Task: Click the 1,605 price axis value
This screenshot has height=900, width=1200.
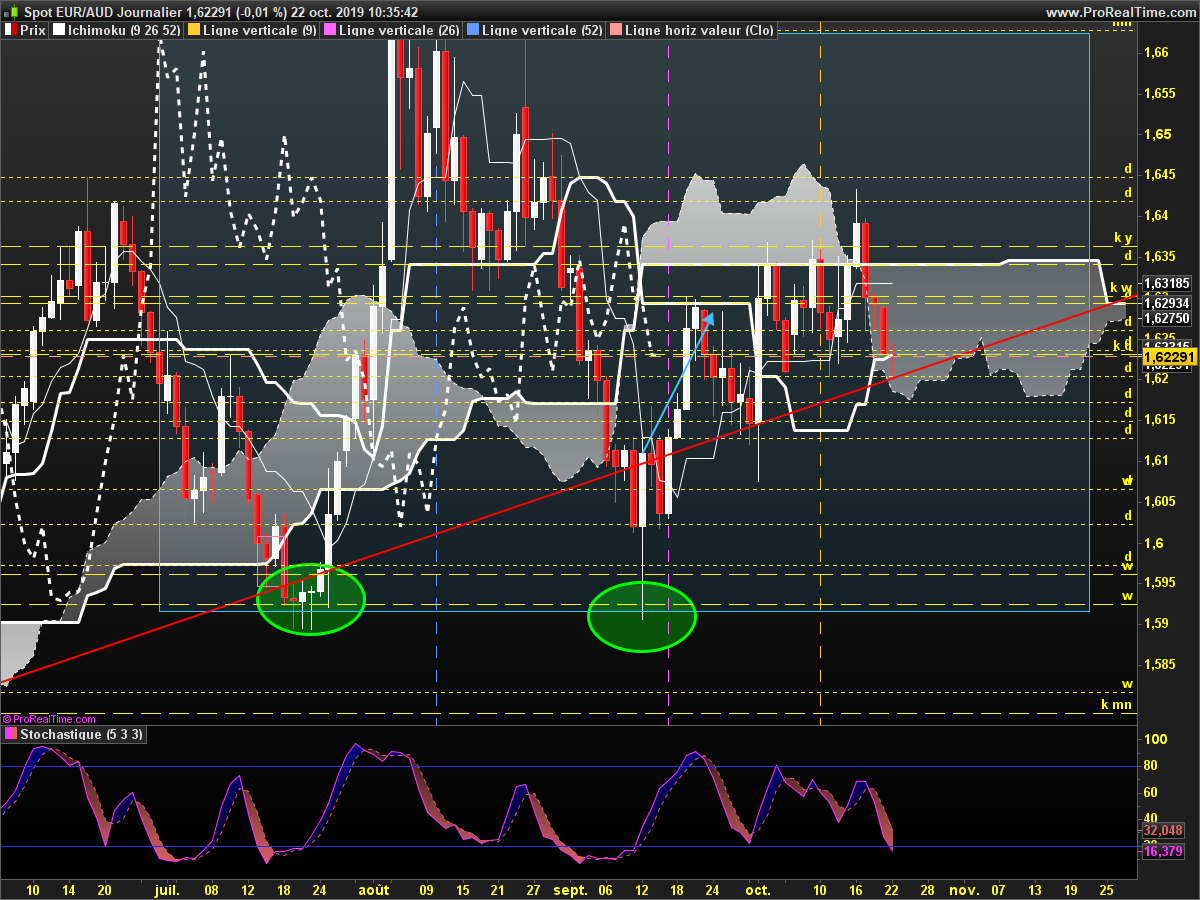Action: point(1160,501)
